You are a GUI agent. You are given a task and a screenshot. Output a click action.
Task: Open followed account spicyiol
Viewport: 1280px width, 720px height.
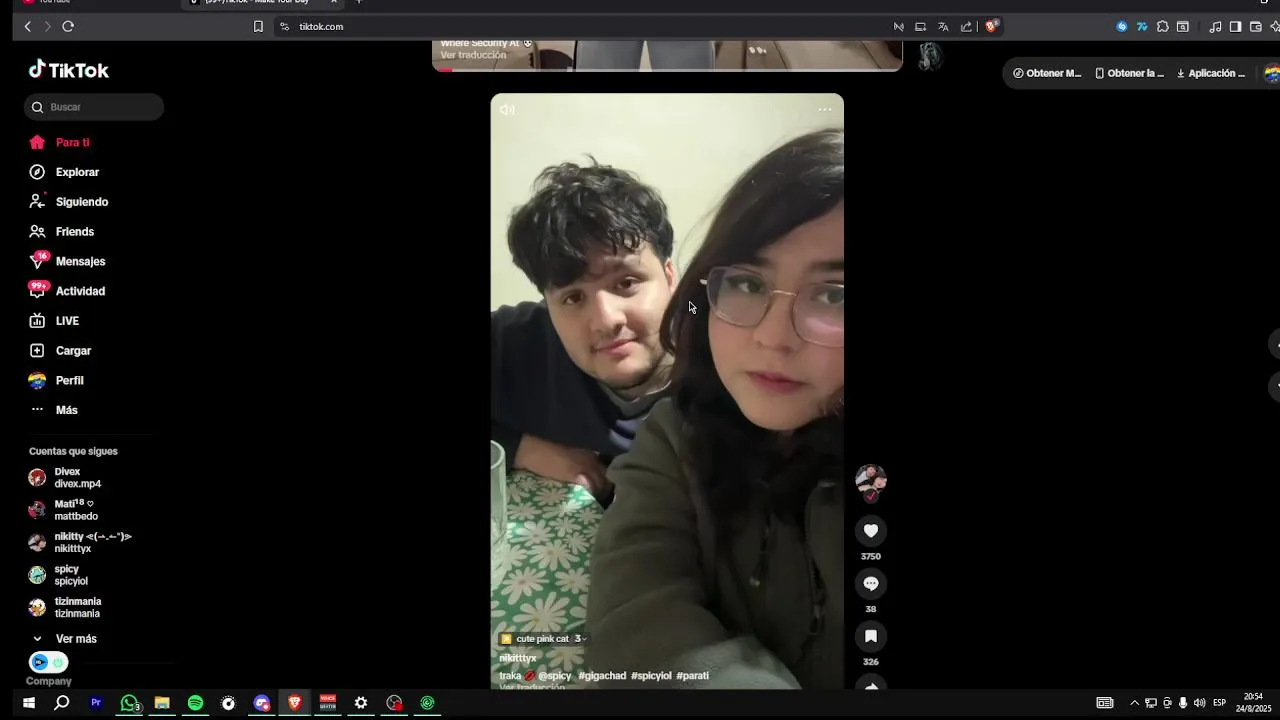(x=58, y=575)
